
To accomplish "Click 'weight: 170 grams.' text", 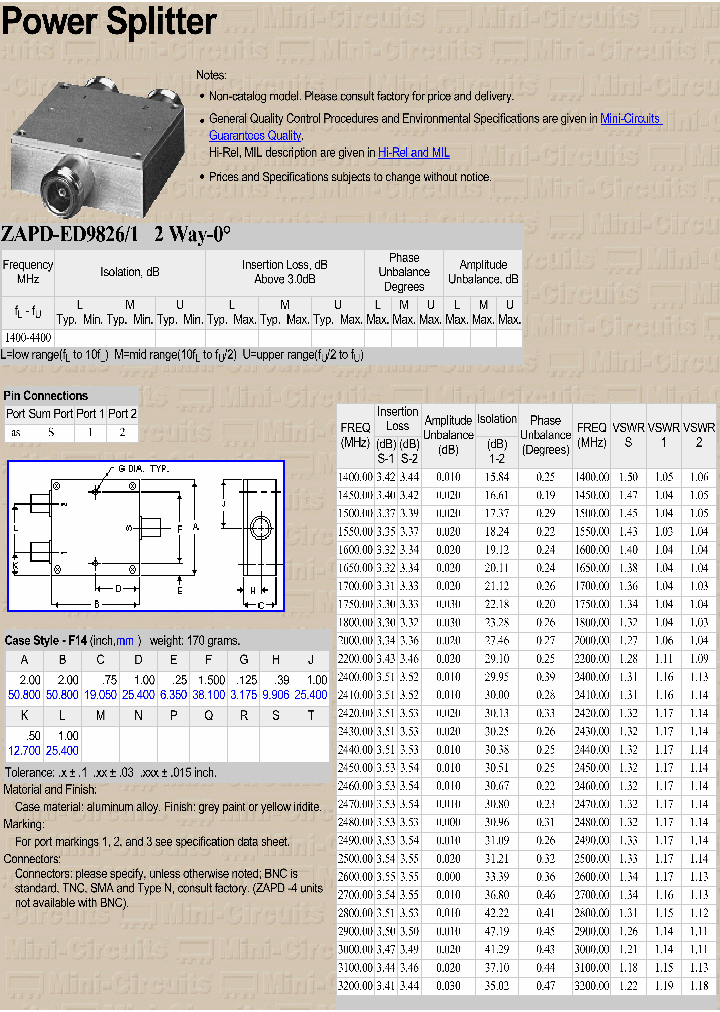I will [x=195, y=641].
